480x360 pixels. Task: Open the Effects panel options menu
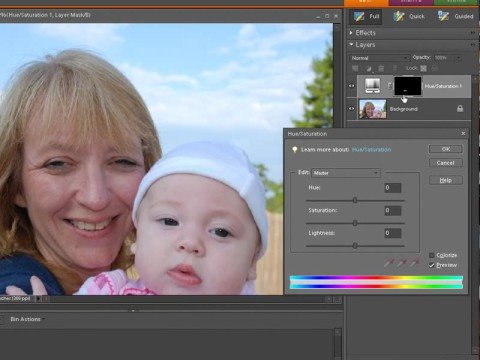(x=473, y=33)
